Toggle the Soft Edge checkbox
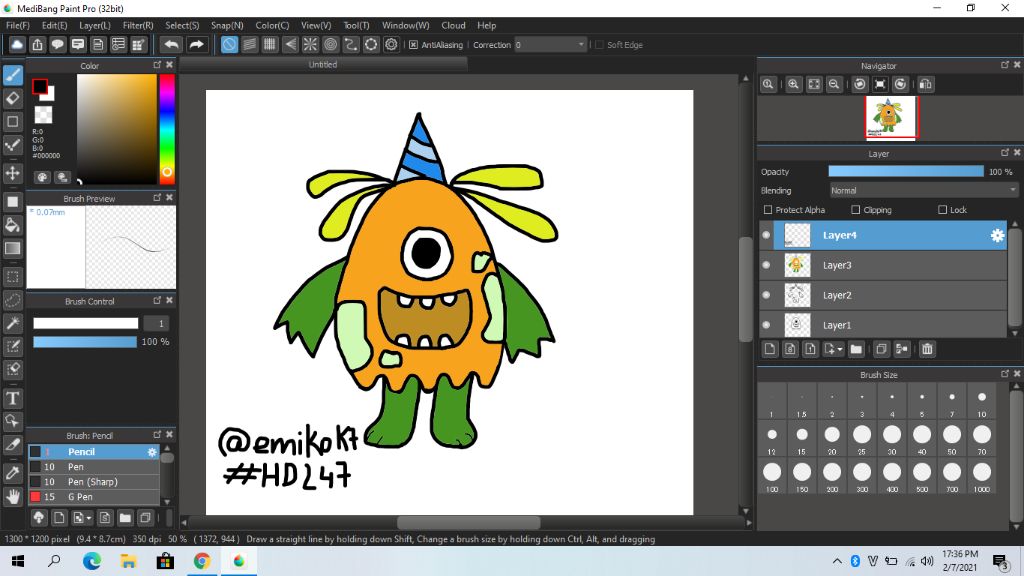1024x576 pixels. click(x=600, y=45)
